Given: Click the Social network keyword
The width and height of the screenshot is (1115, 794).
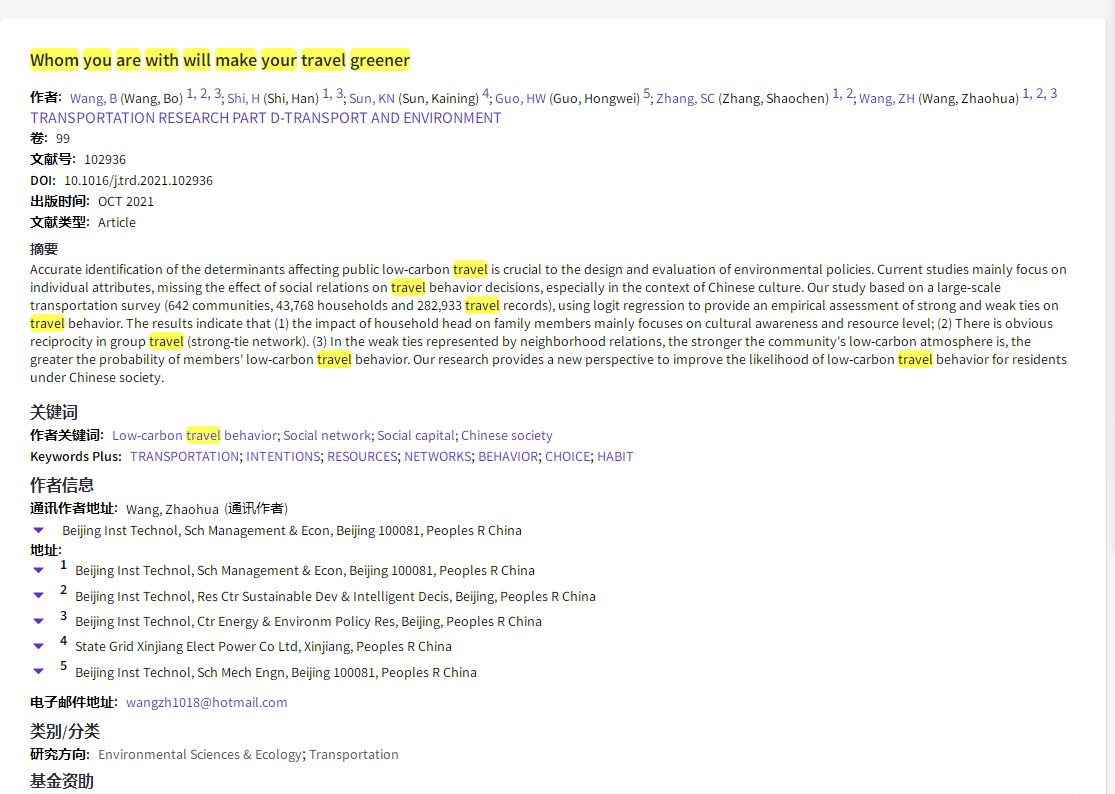Looking at the screenshot, I should [326, 435].
